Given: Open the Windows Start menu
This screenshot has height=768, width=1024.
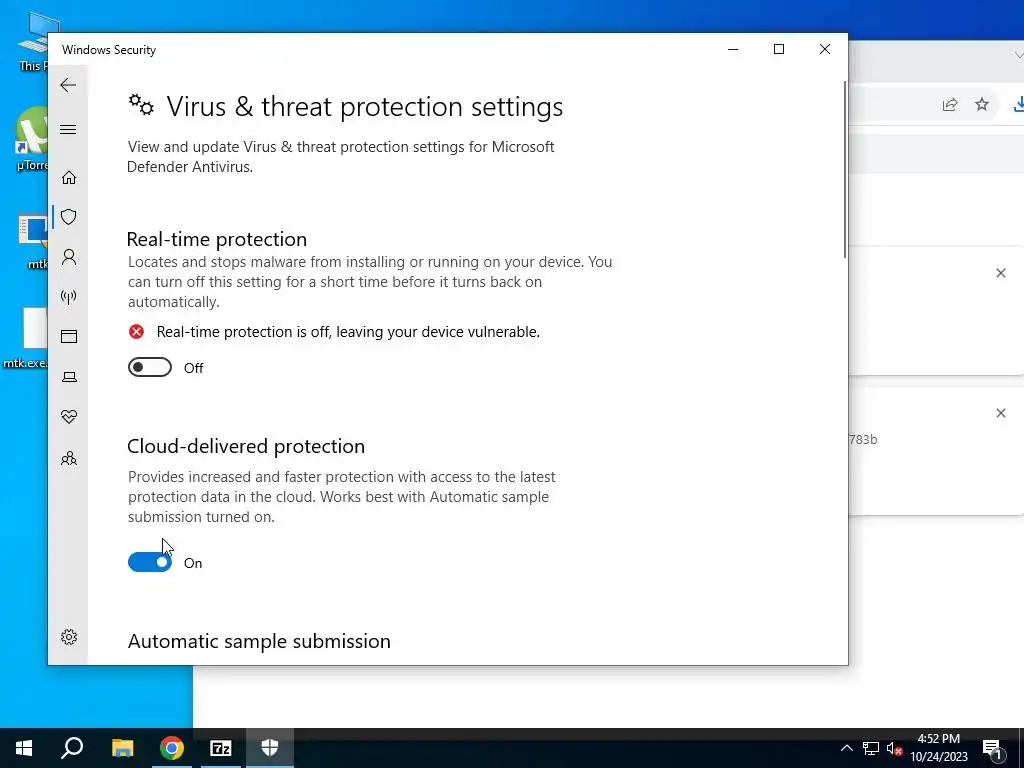Looking at the screenshot, I should point(24,748).
